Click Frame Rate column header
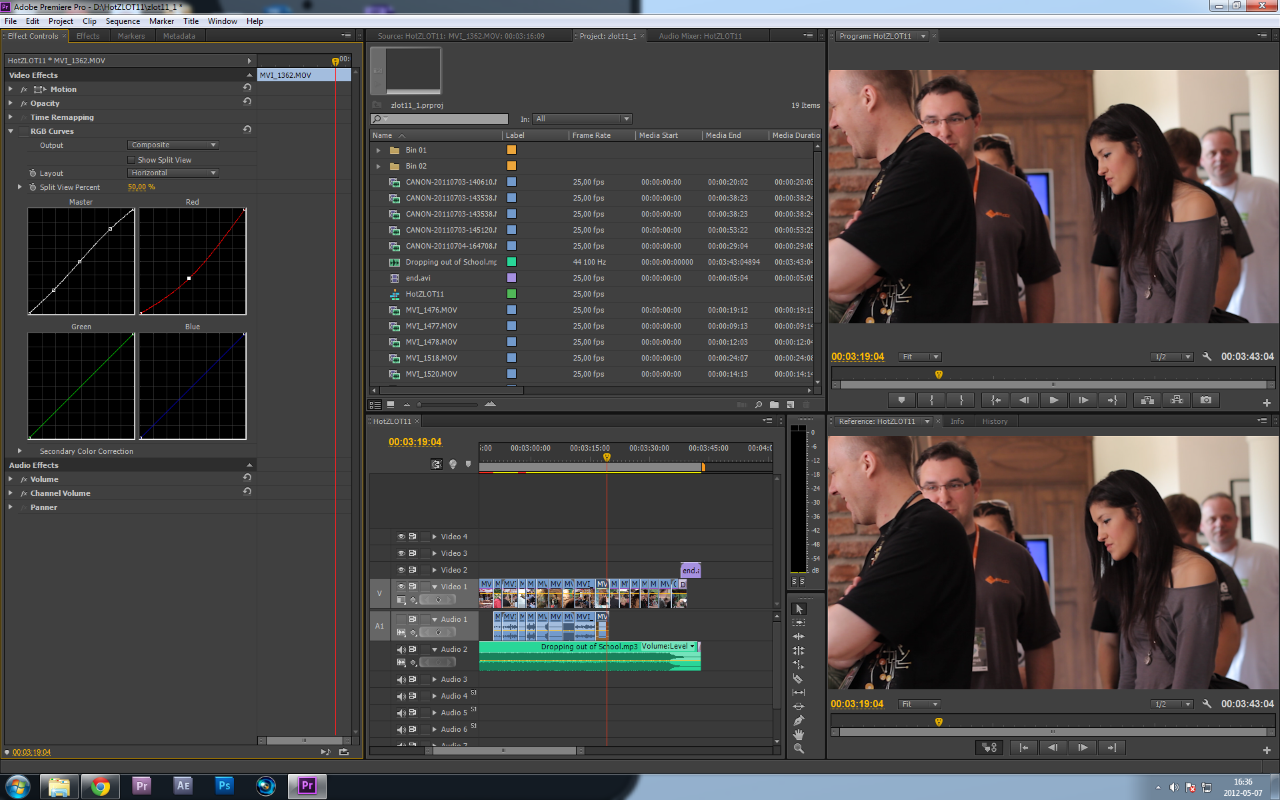 602,135
